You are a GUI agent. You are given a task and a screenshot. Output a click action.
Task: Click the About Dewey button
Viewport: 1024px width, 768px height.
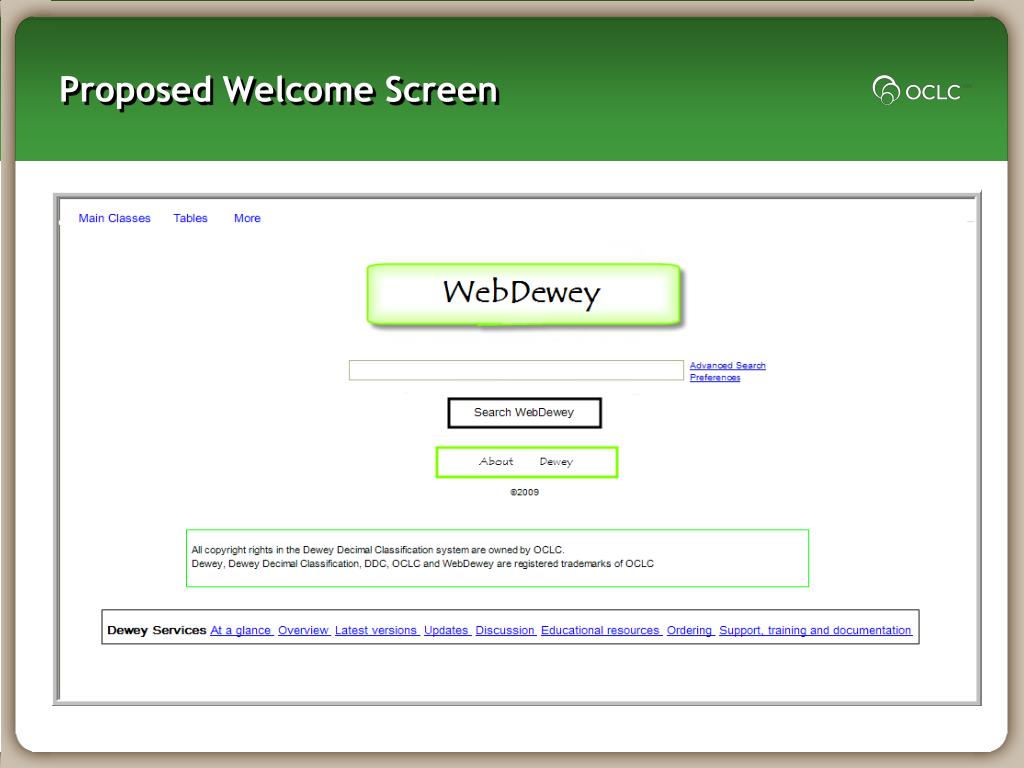point(526,462)
